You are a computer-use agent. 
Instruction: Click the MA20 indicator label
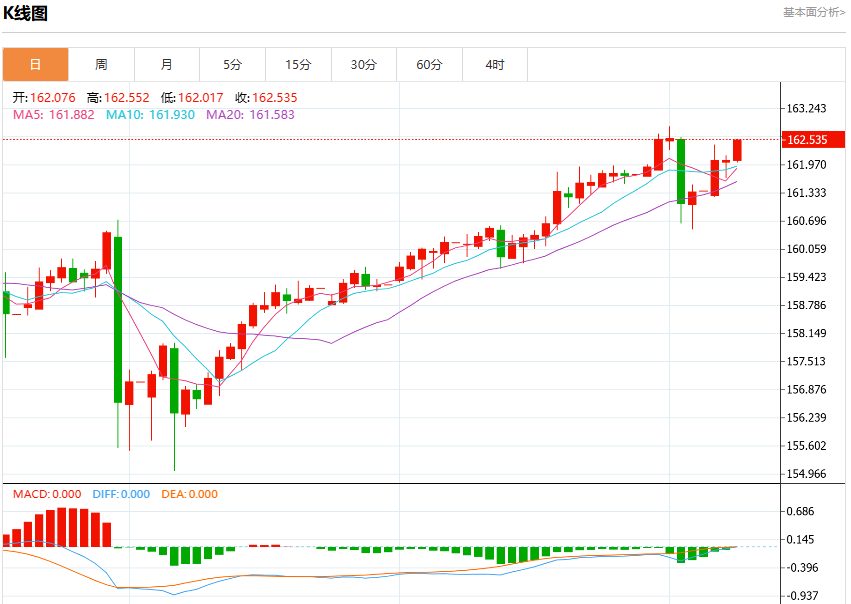250,115
